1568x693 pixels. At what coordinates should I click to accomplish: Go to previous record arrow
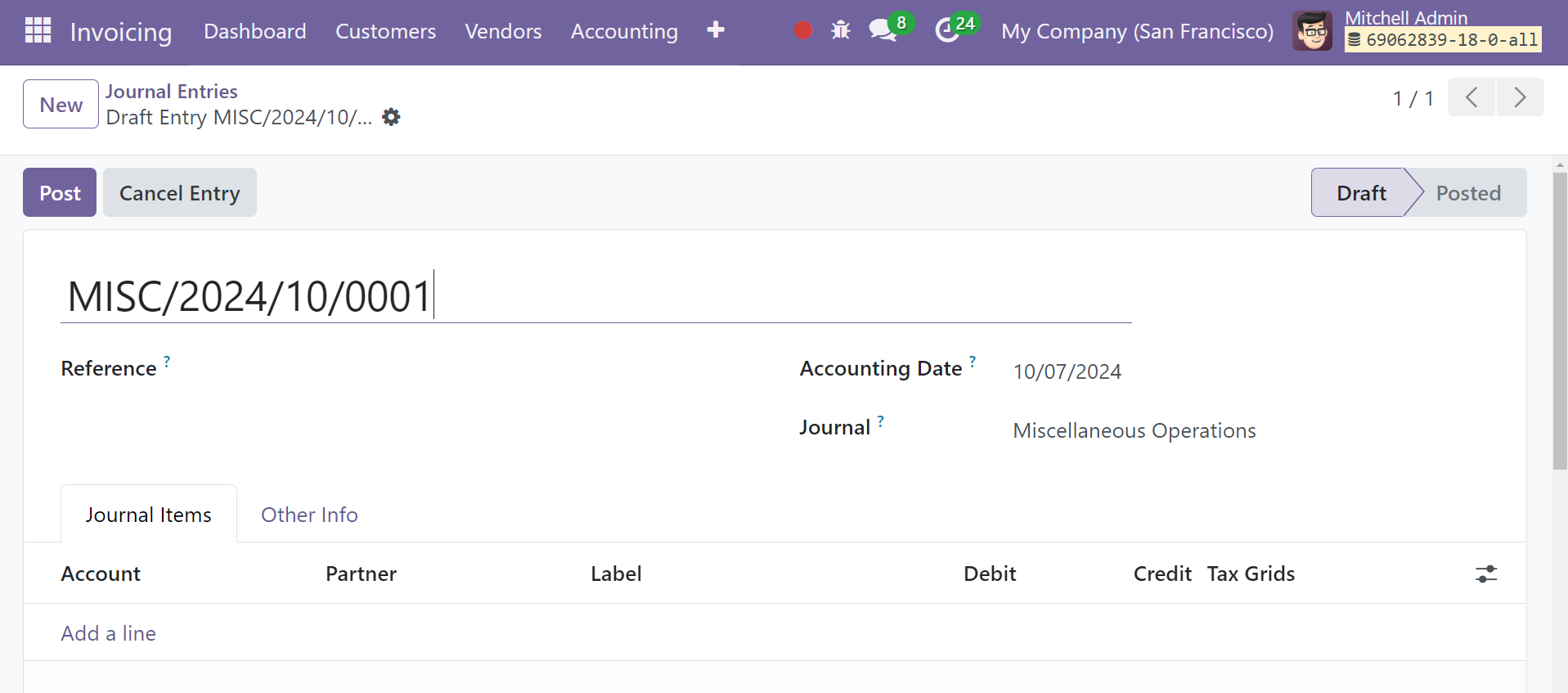coord(1471,97)
